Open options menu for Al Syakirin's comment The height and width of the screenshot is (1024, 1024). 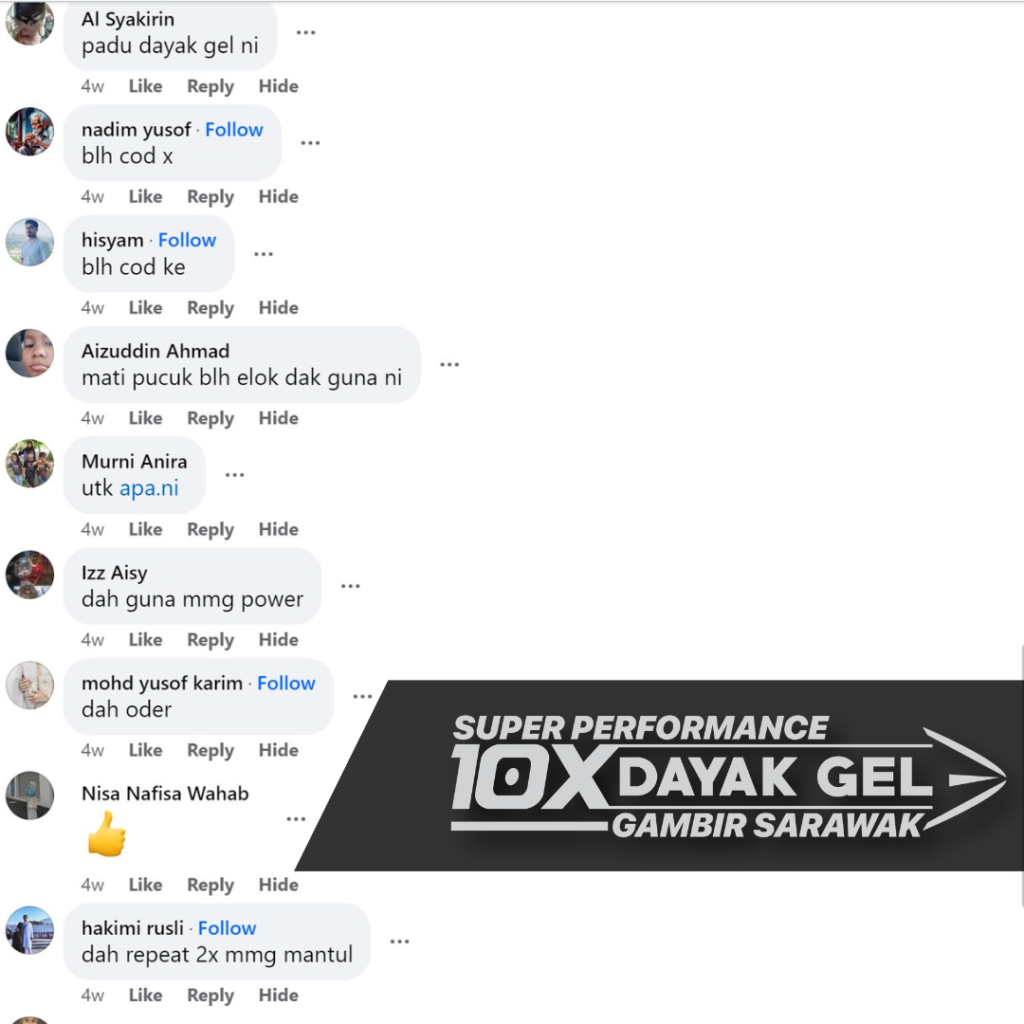pos(306,32)
